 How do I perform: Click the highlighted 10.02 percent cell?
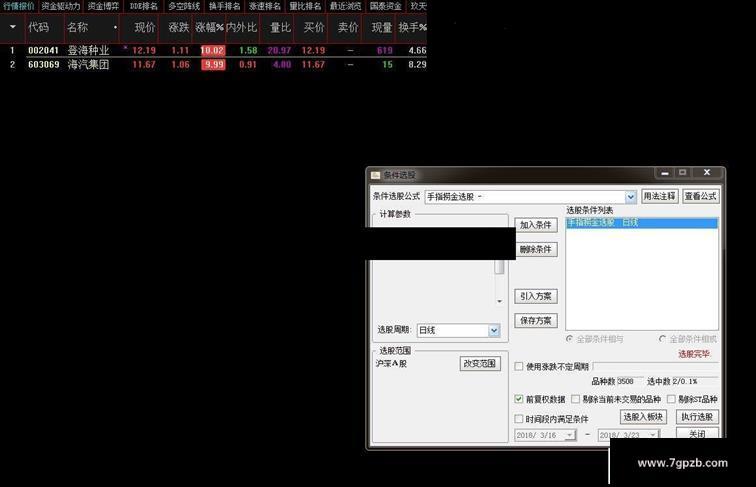[x=213, y=50]
